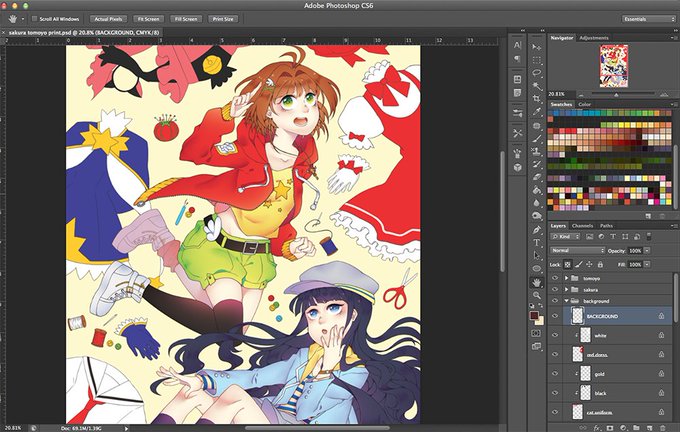Open Hand tool preset picker arrow

pos(23,19)
